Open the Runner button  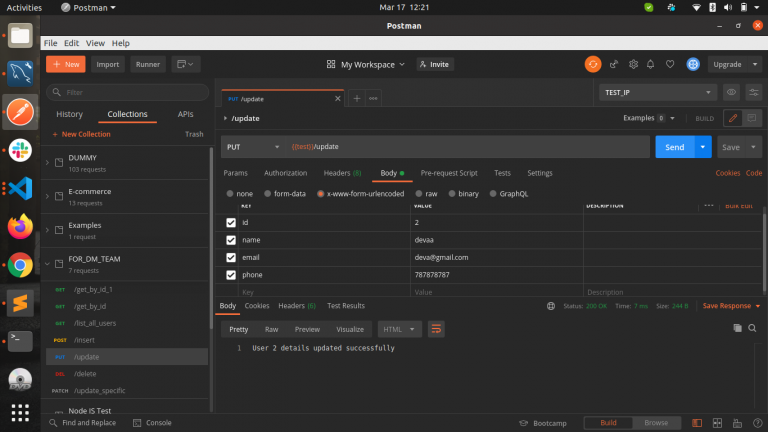pos(148,64)
